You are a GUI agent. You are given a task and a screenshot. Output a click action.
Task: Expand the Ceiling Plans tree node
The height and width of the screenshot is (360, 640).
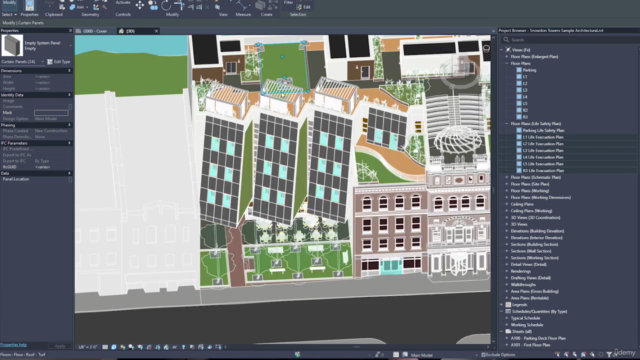(507, 204)
